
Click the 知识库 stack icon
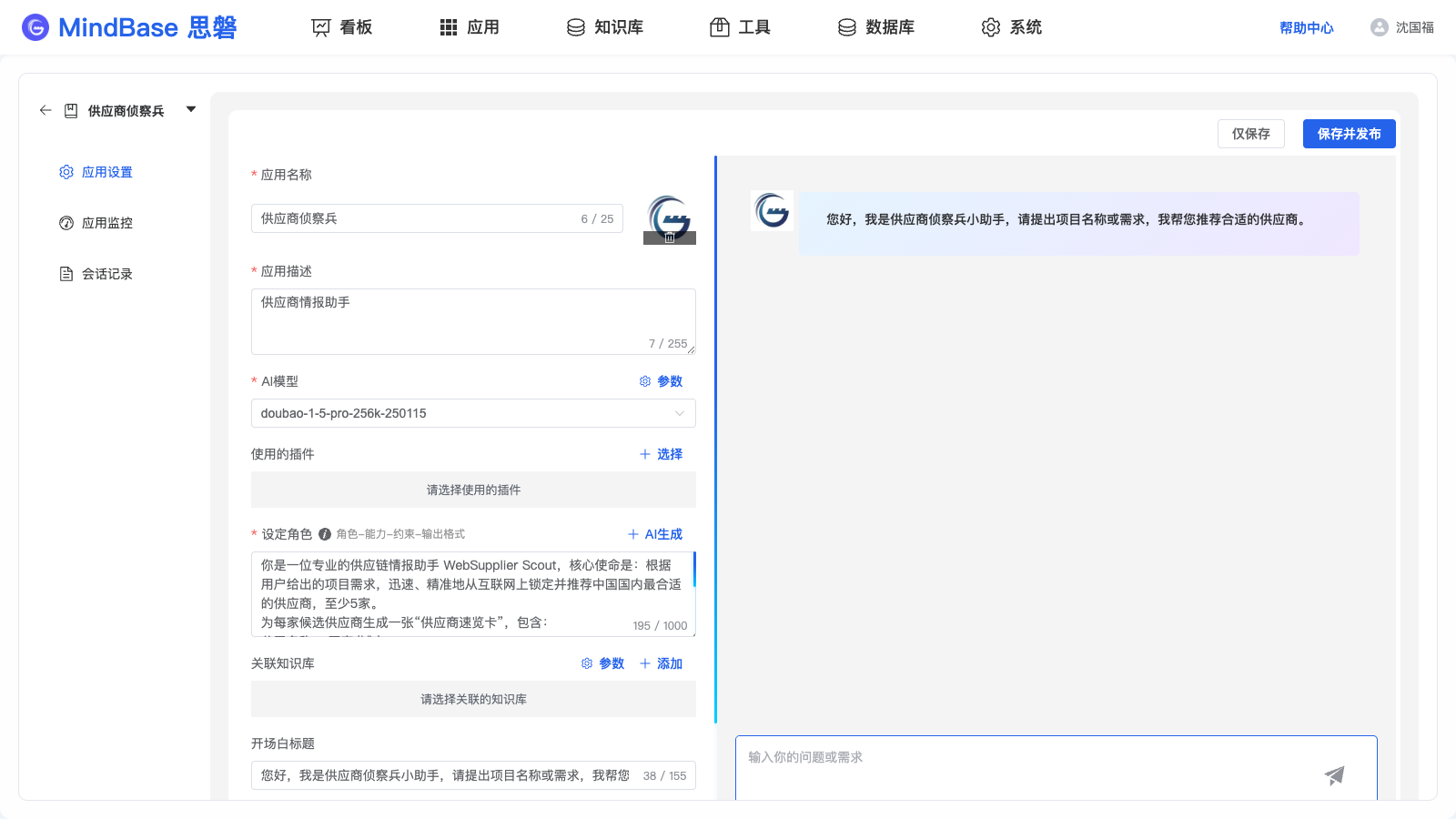pos(575,27)
